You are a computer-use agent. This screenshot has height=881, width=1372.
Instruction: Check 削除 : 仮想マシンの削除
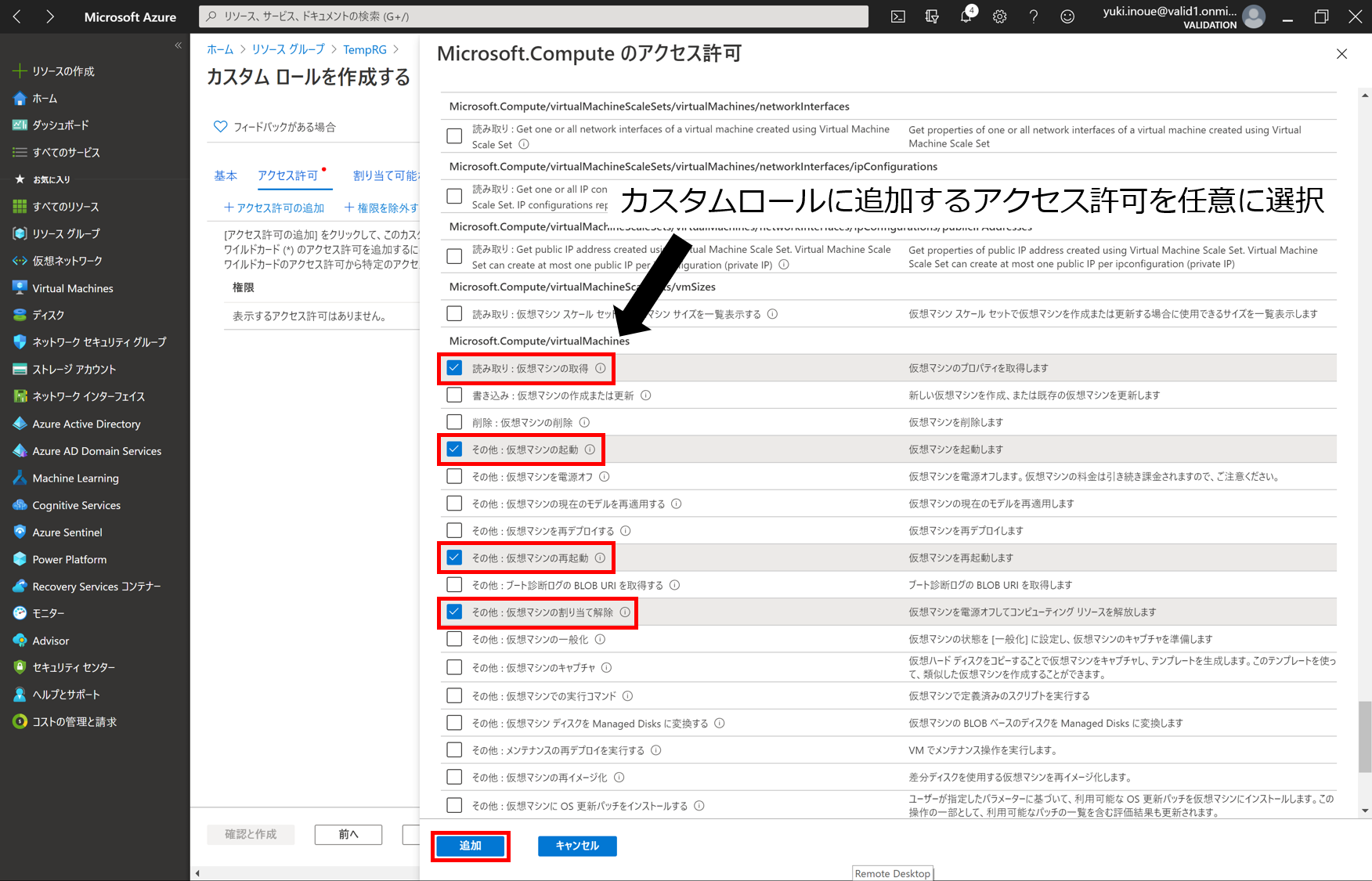click(454, 422)
